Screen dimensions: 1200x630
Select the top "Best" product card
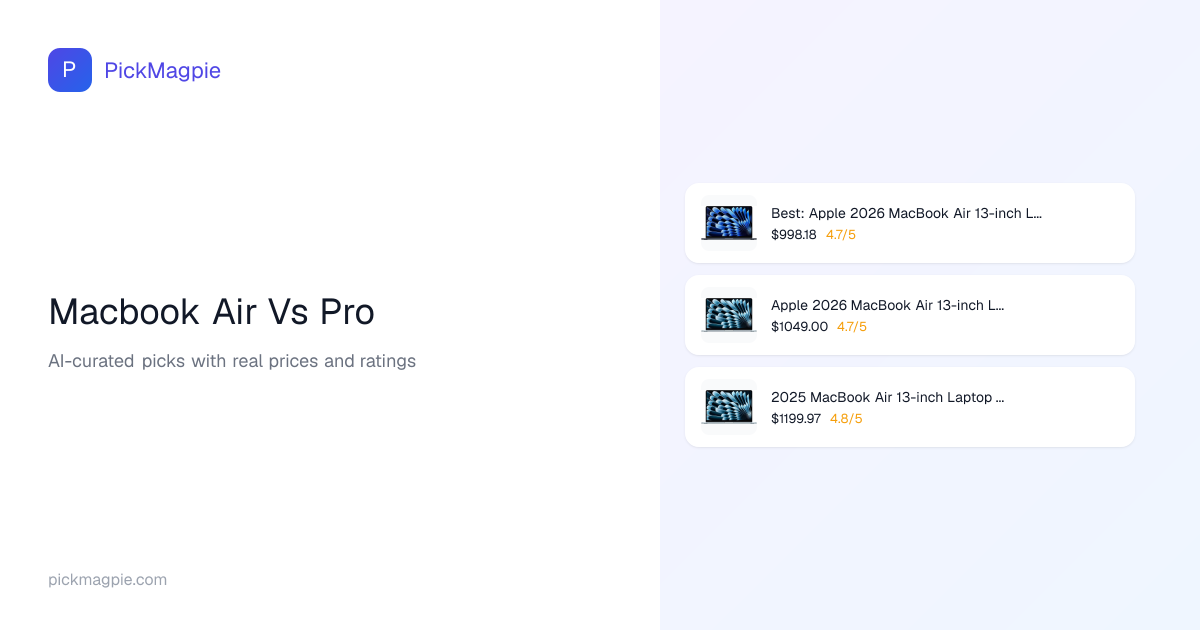click(x=1080, y=223)
